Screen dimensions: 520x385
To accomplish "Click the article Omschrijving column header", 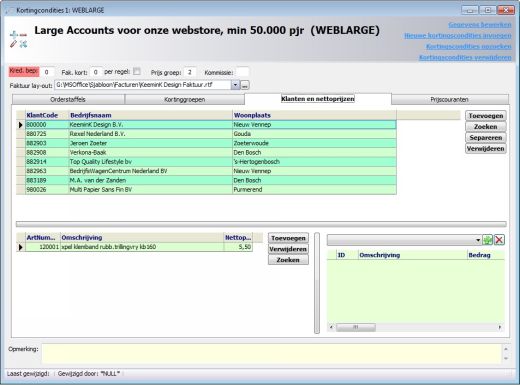I will (142, 238).
